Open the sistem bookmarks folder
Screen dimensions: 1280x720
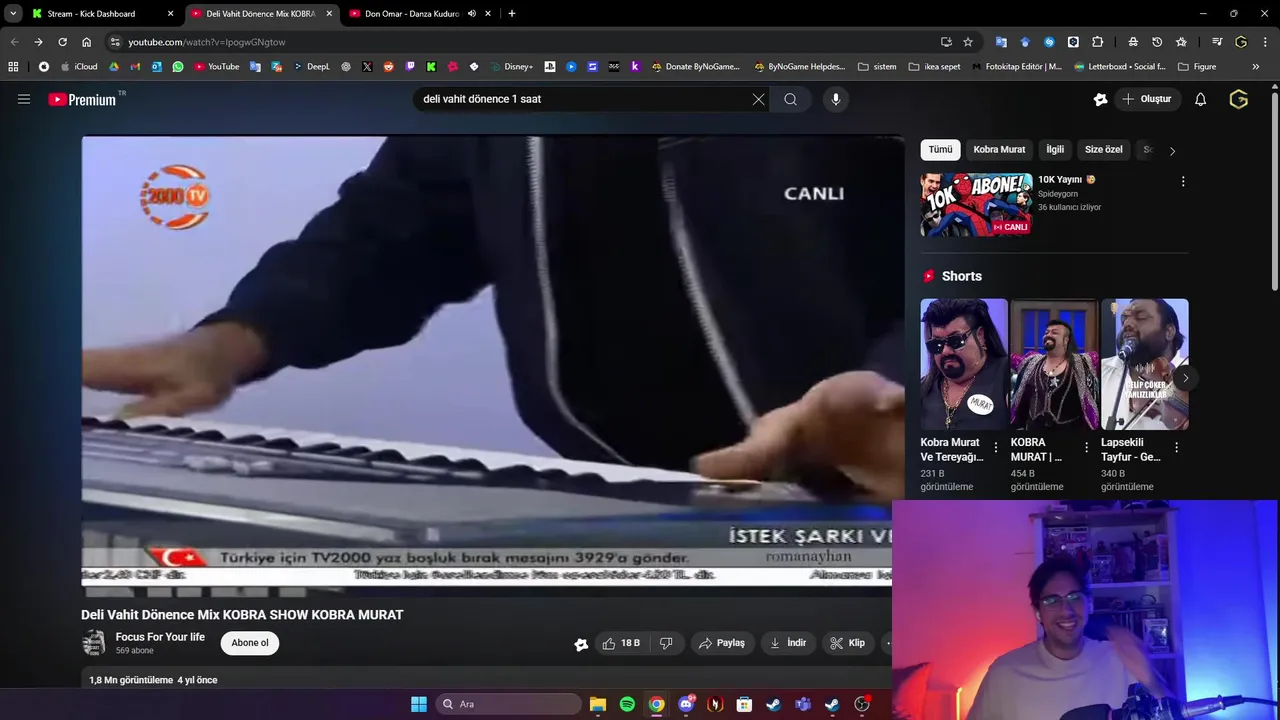[x=877, y=67]
